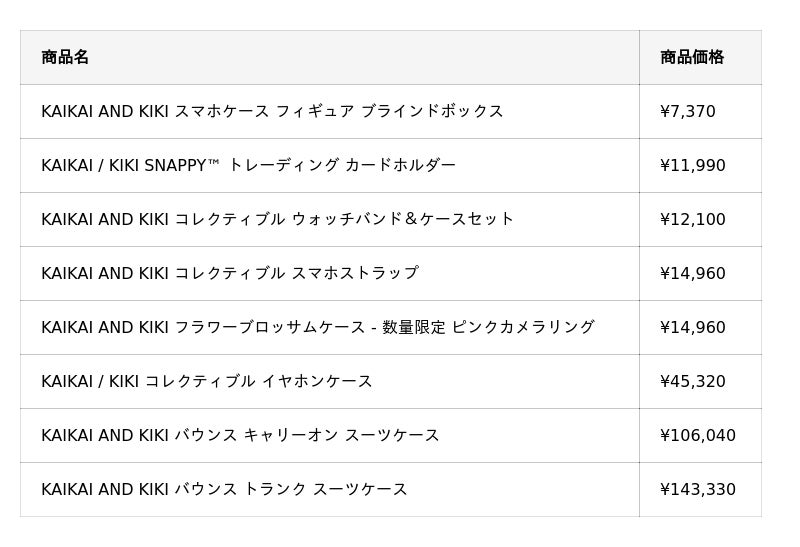800x547 pixels.
Task: Select the ¥11,990 price cell
Action: pyautogui.click(x=693, y=165)
